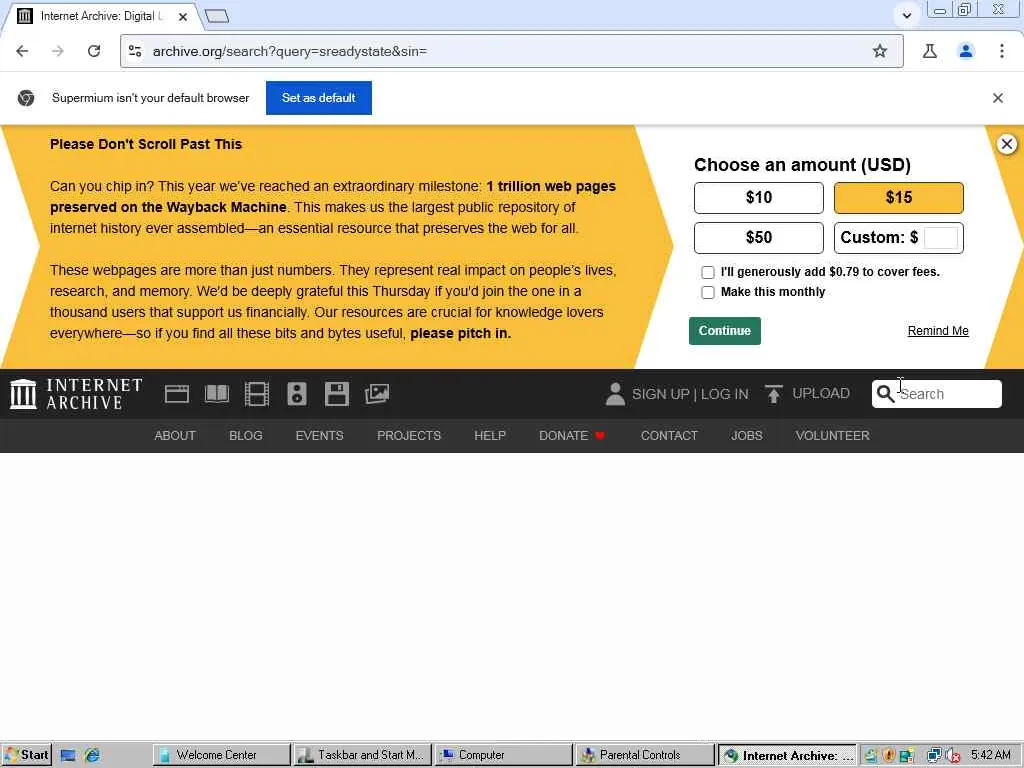
Task: Open the CONTACT menu item
Action: click(x=669, y=436)
